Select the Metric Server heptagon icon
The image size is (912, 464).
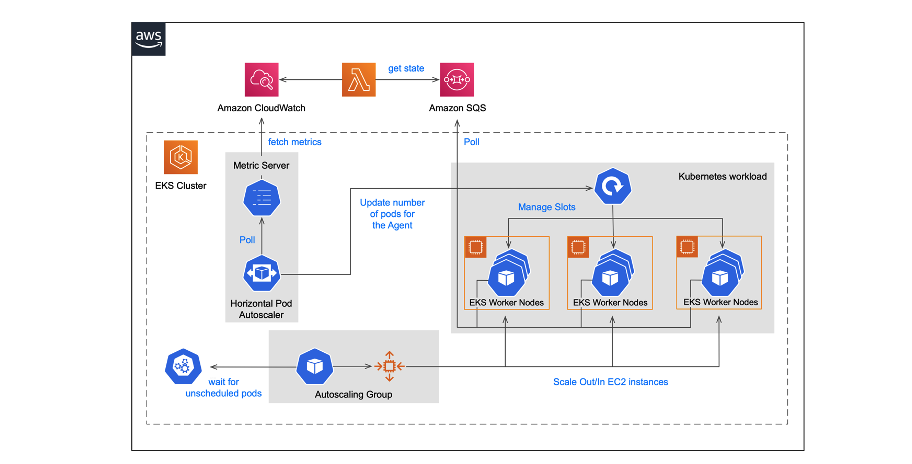coord(261,197)
